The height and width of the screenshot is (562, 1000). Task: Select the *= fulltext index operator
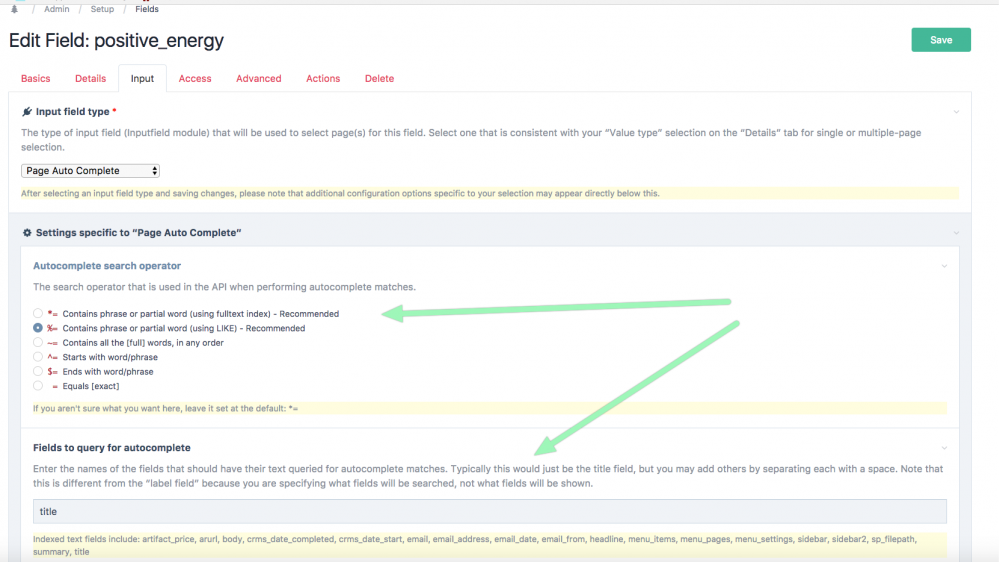click(38, 314)
